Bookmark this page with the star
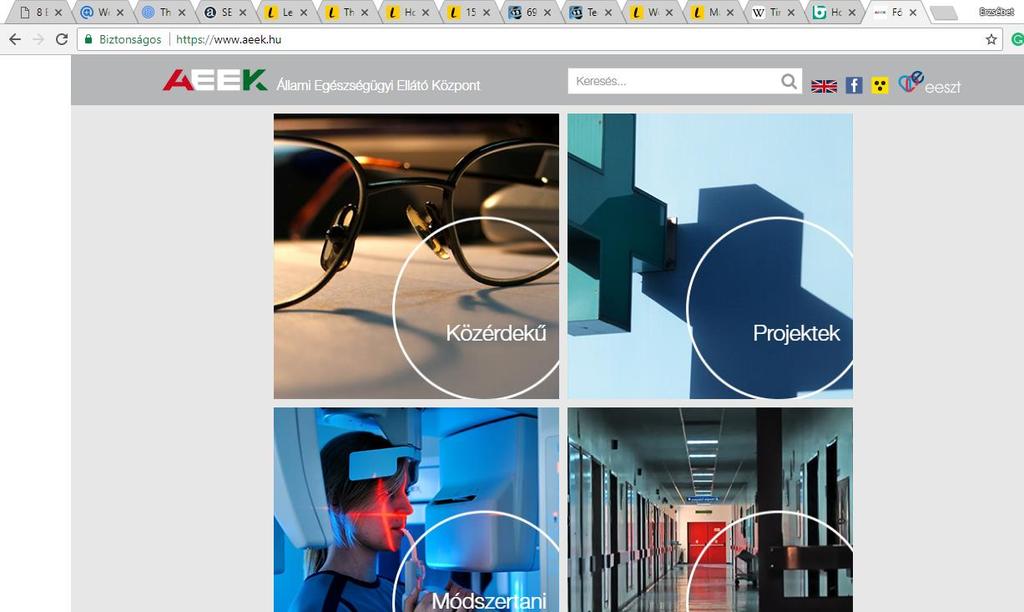Image resolution: width=1024 pixels, height=612 pixels. 991,39
